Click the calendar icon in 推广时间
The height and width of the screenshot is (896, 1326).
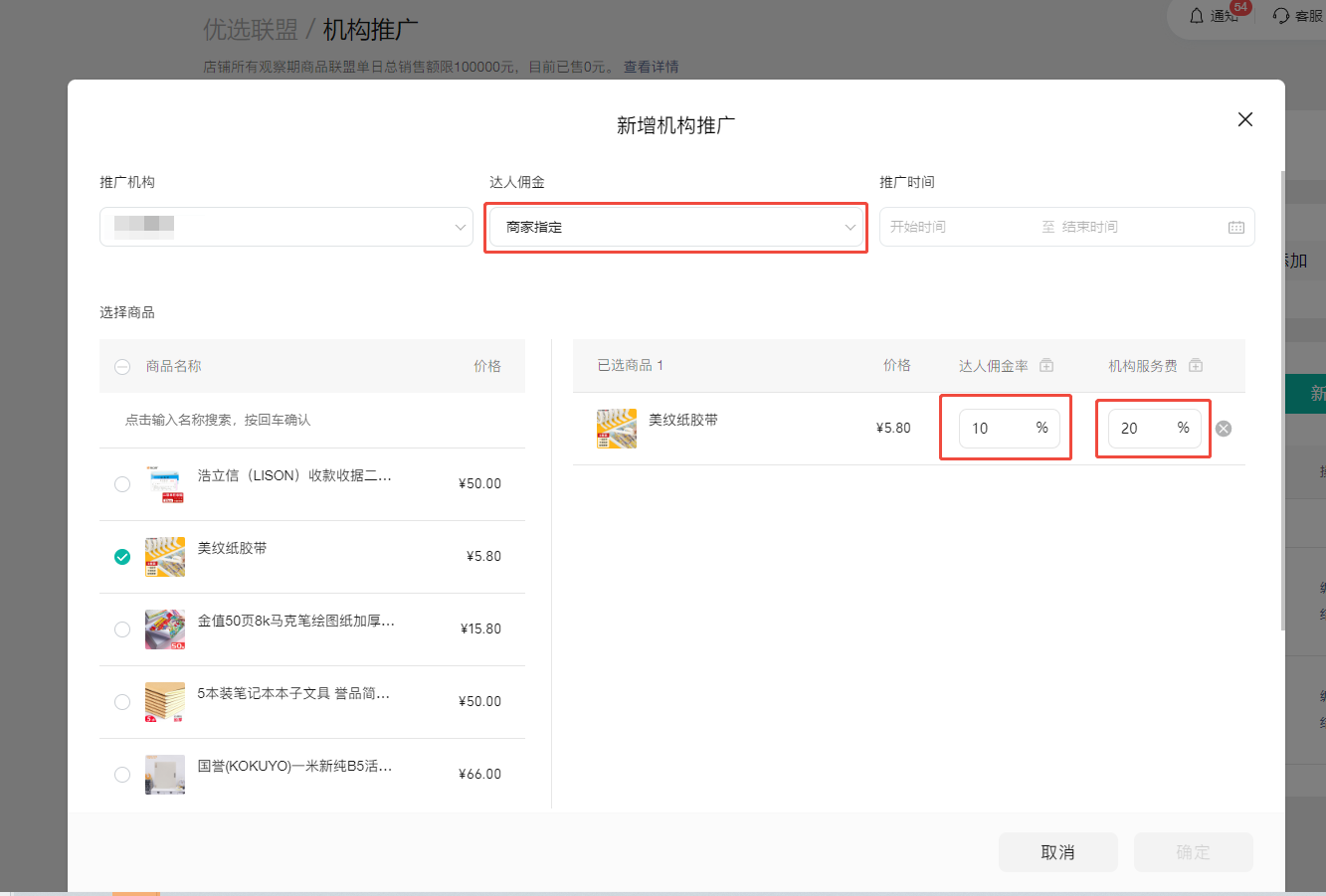tap(1235, 228)
